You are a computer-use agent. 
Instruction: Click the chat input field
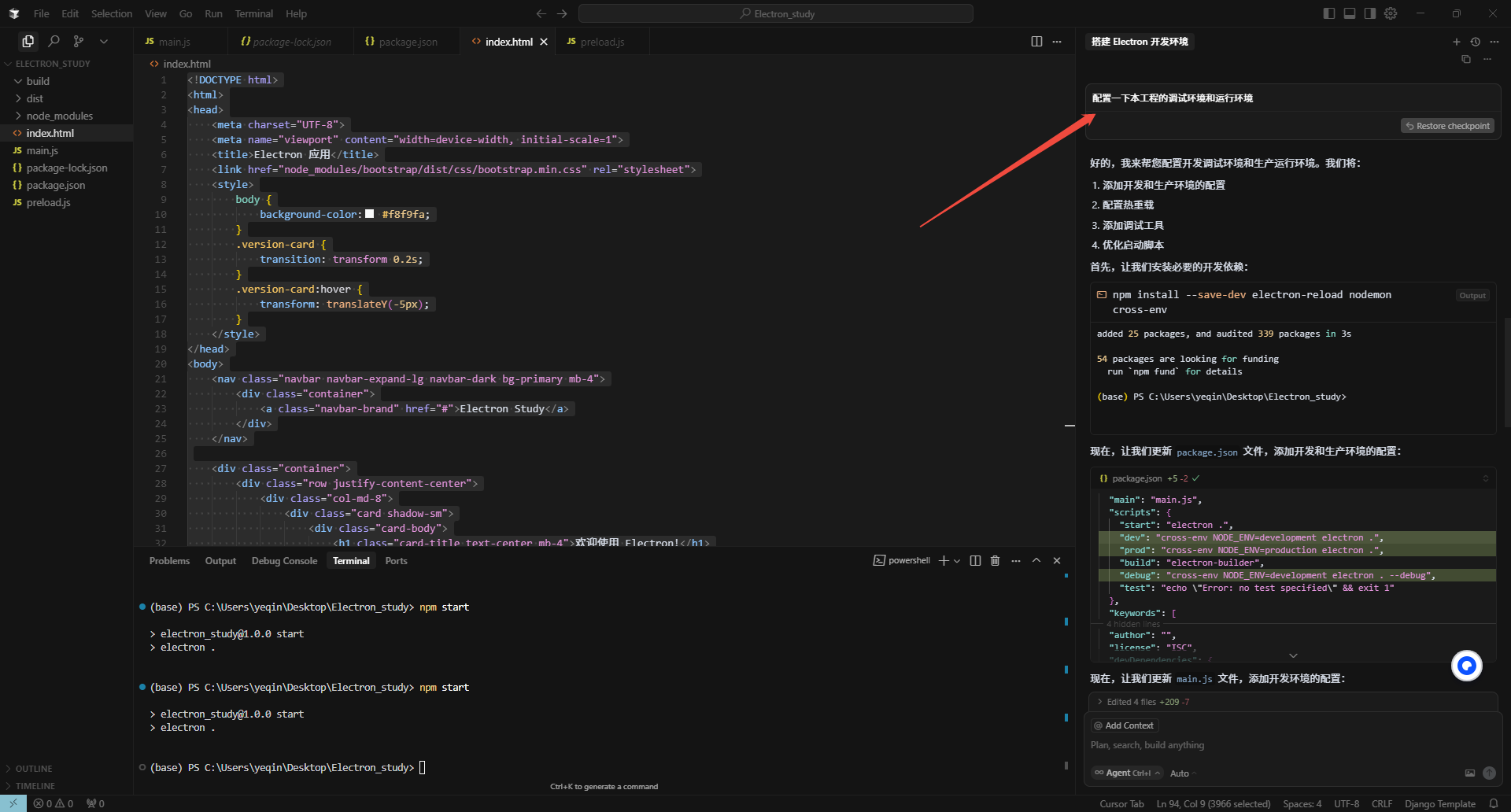pyautogui.click(x=1293, y=745)
